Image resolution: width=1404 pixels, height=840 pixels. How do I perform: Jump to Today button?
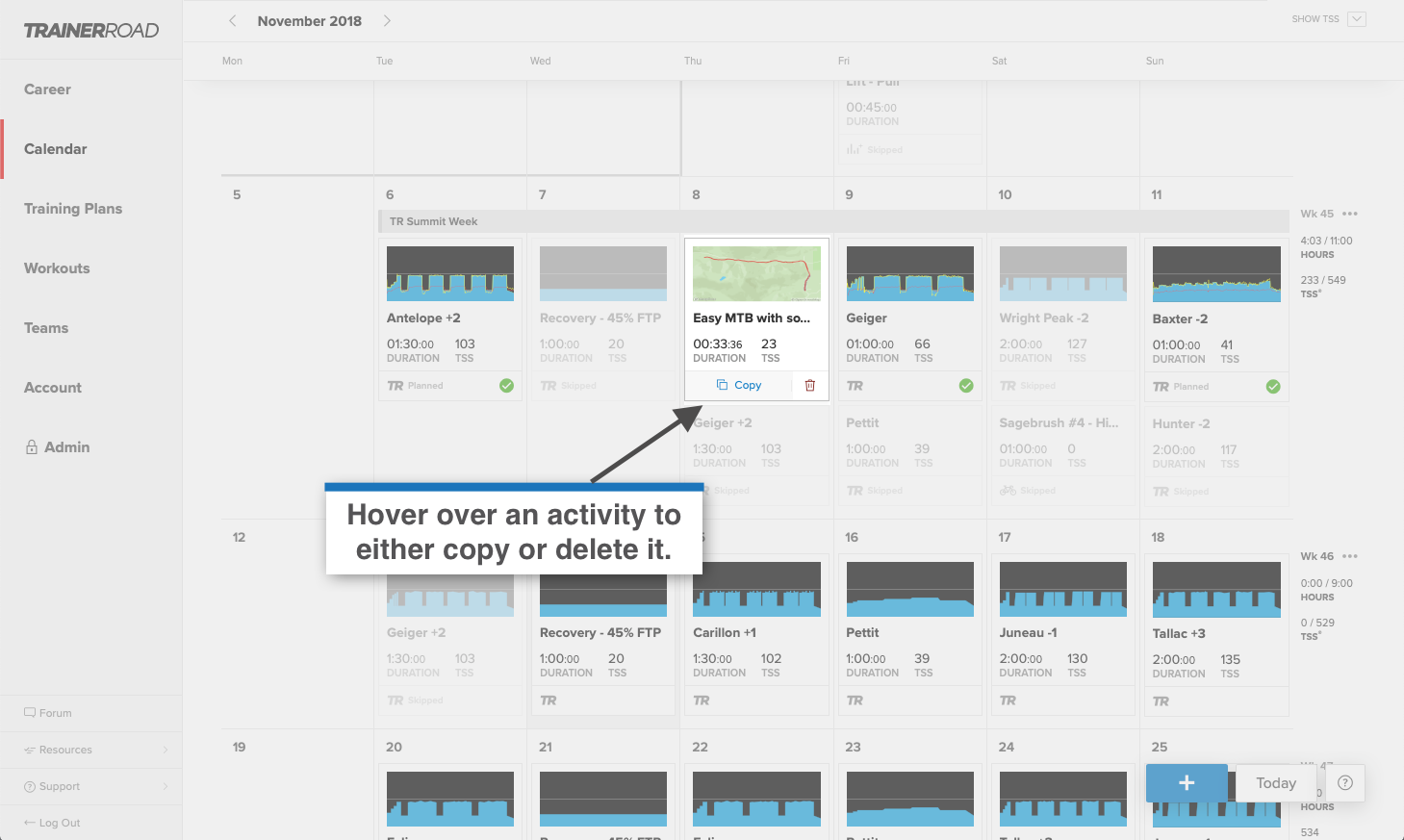point(1276,783)
